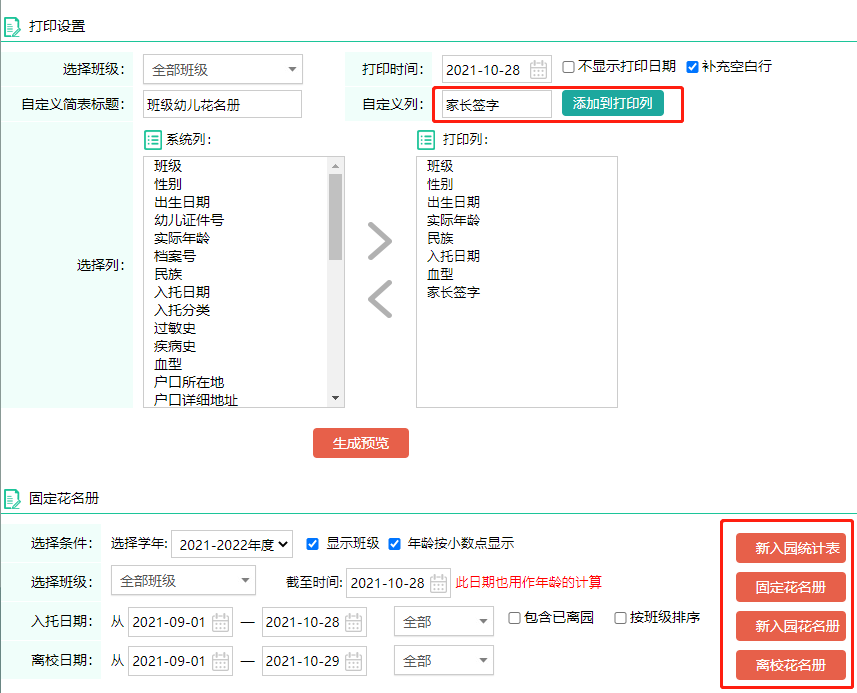This screenshot has width=857, height=693.
Task: Open the 打印时间 calendar picker icon
Action: [538, 69]
